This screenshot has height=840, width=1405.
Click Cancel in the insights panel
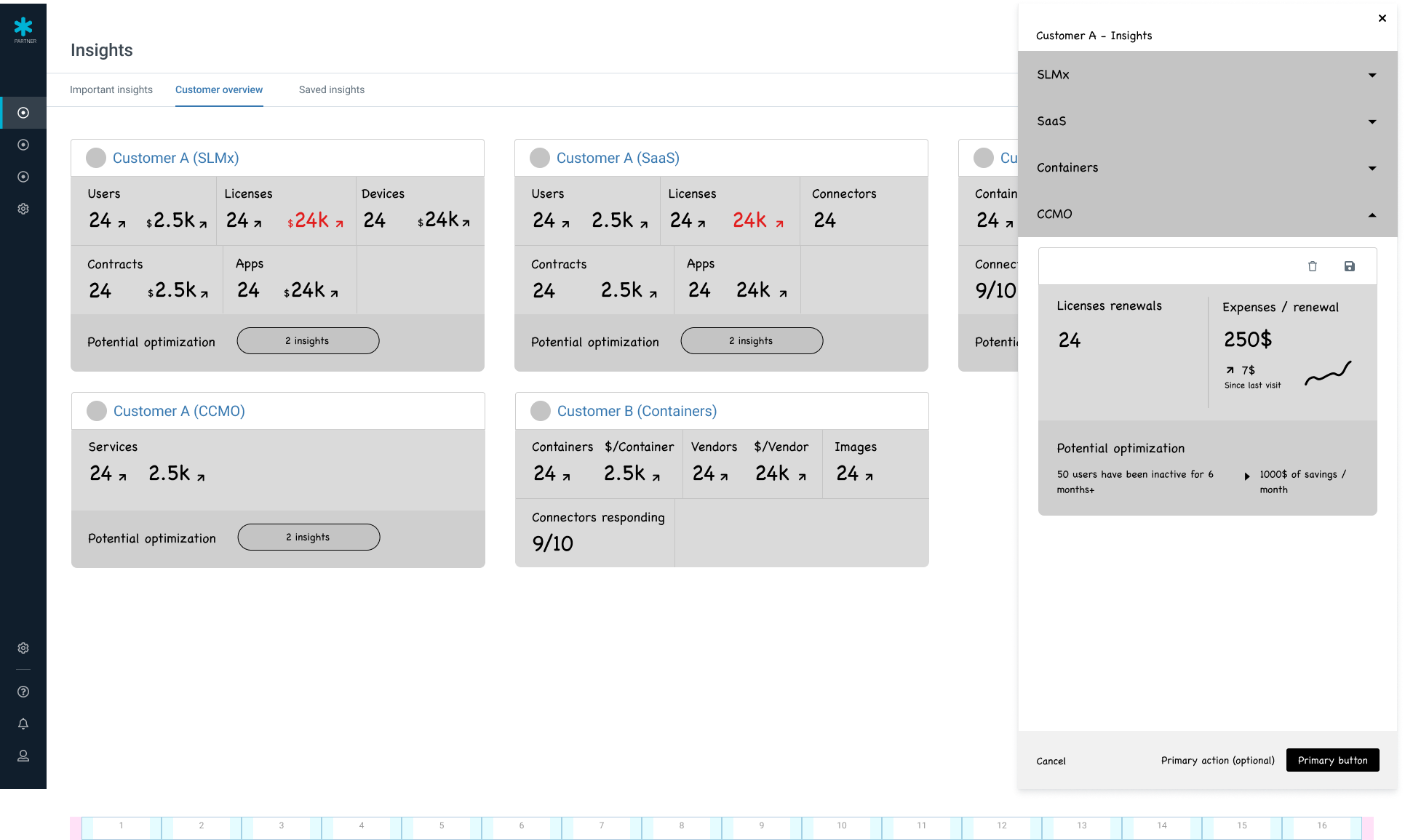coord(1051,761)
